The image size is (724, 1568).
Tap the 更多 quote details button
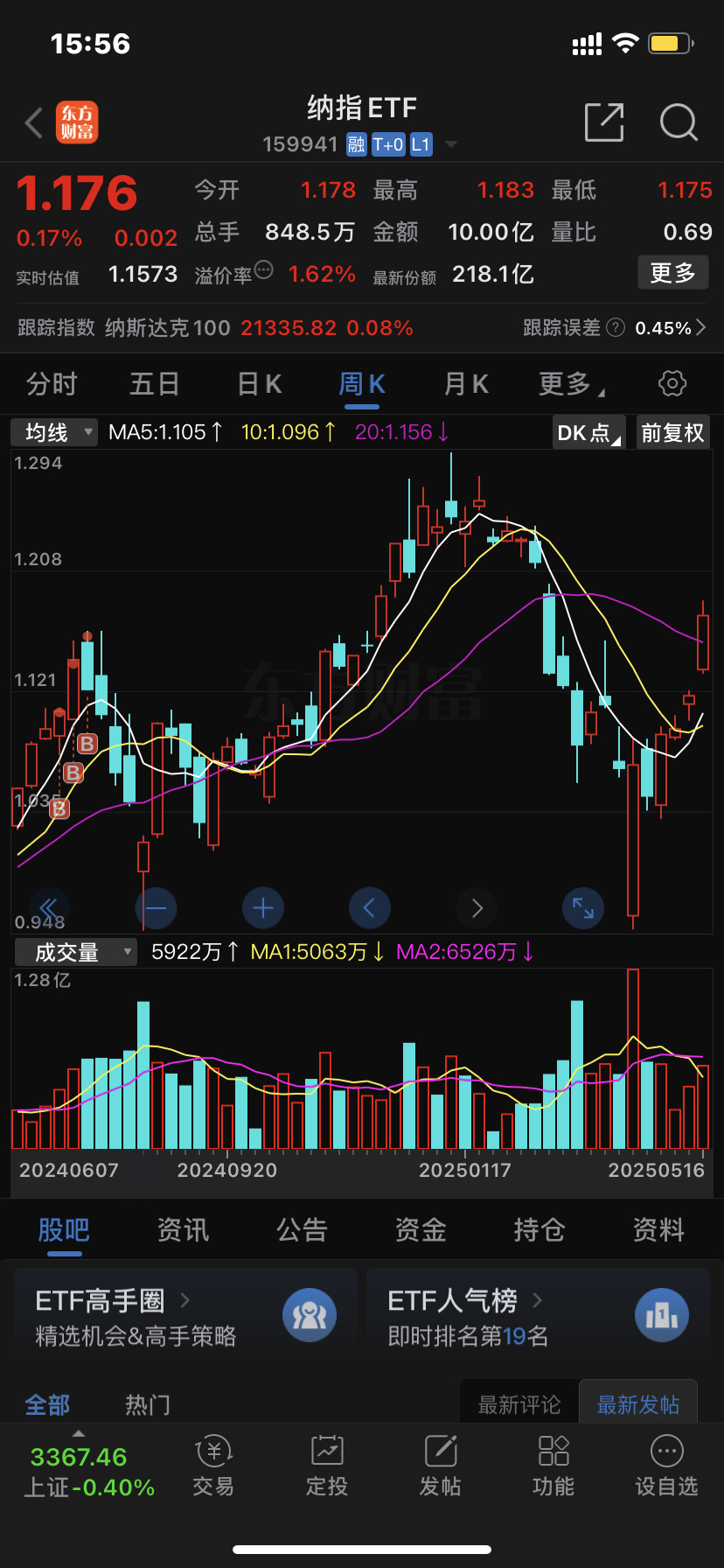click(x=672, y=273)
